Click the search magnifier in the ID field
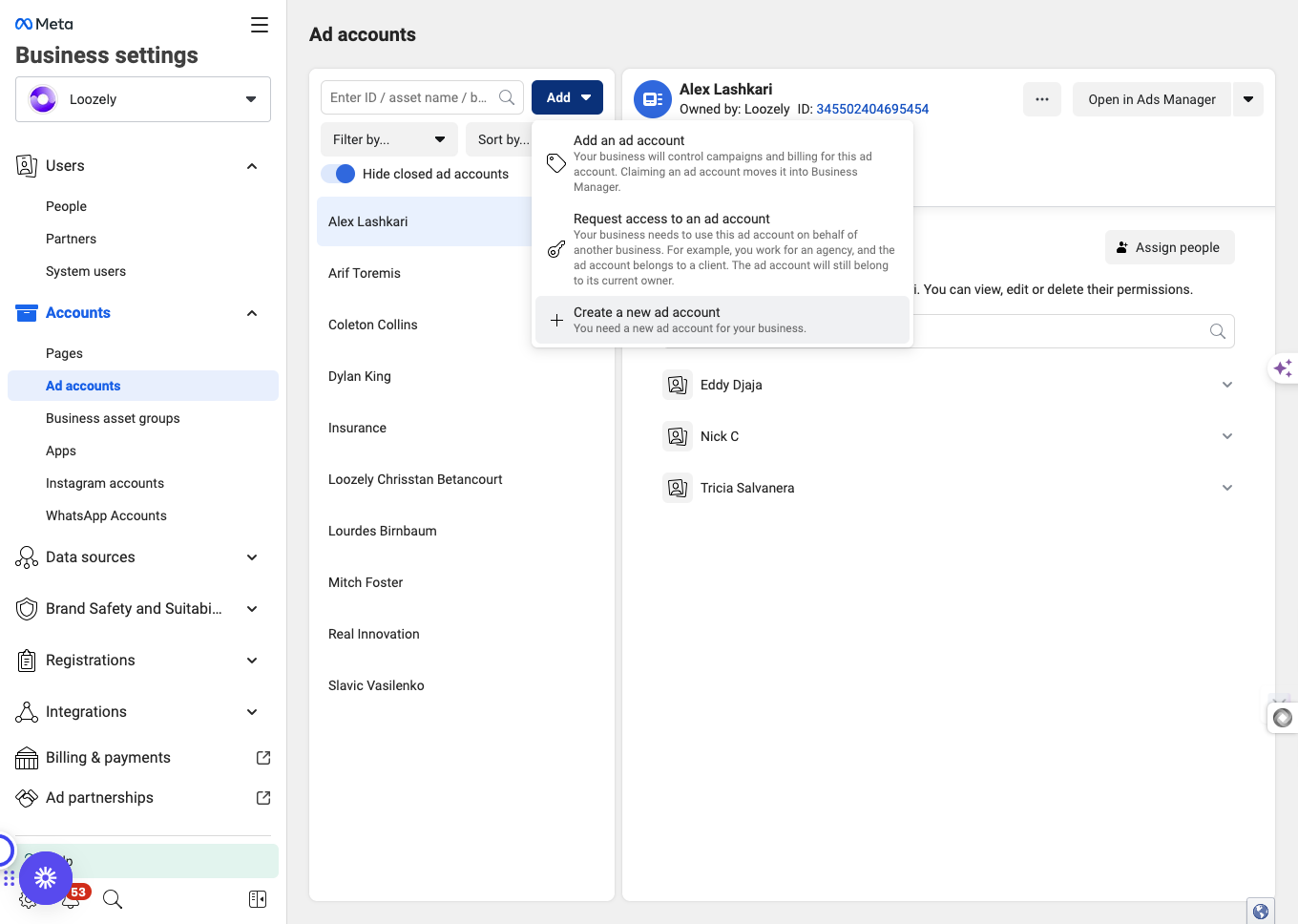This screenshot has height=924, width=1298. [507, 97]
